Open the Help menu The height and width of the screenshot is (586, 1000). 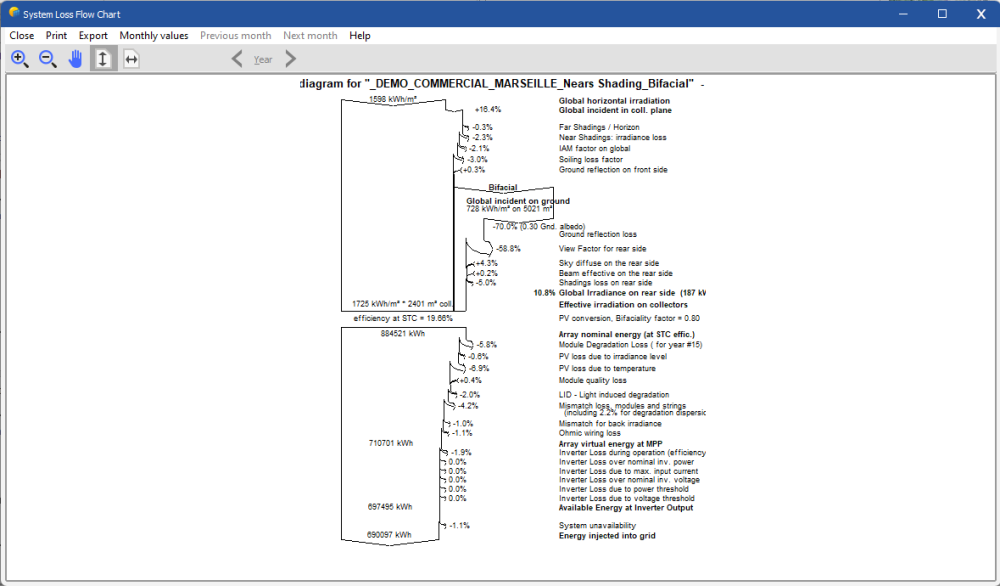360,35
